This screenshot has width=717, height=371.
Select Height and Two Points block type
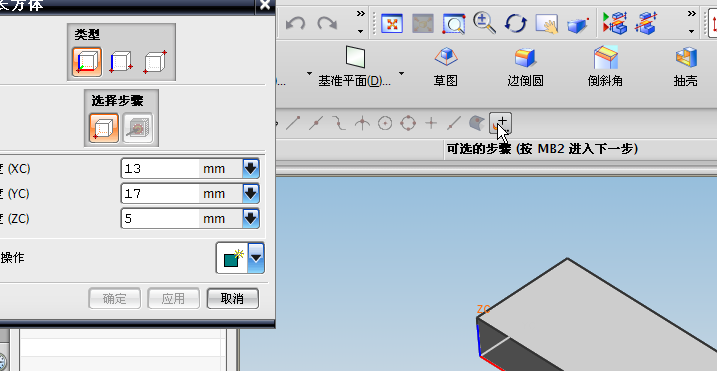pos(121,62)
